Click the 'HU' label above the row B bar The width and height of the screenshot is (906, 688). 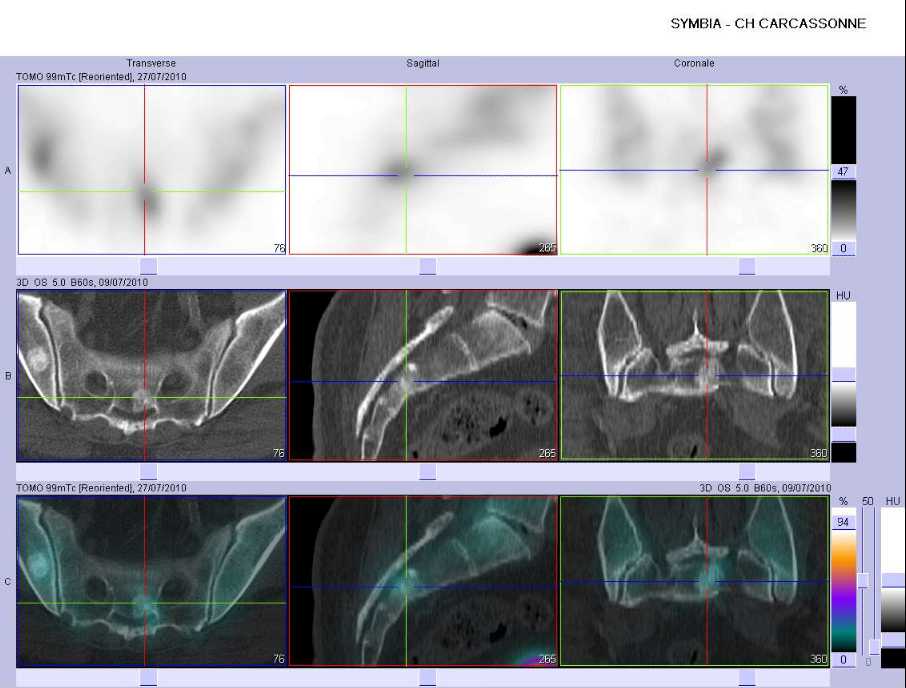point(843,296)
